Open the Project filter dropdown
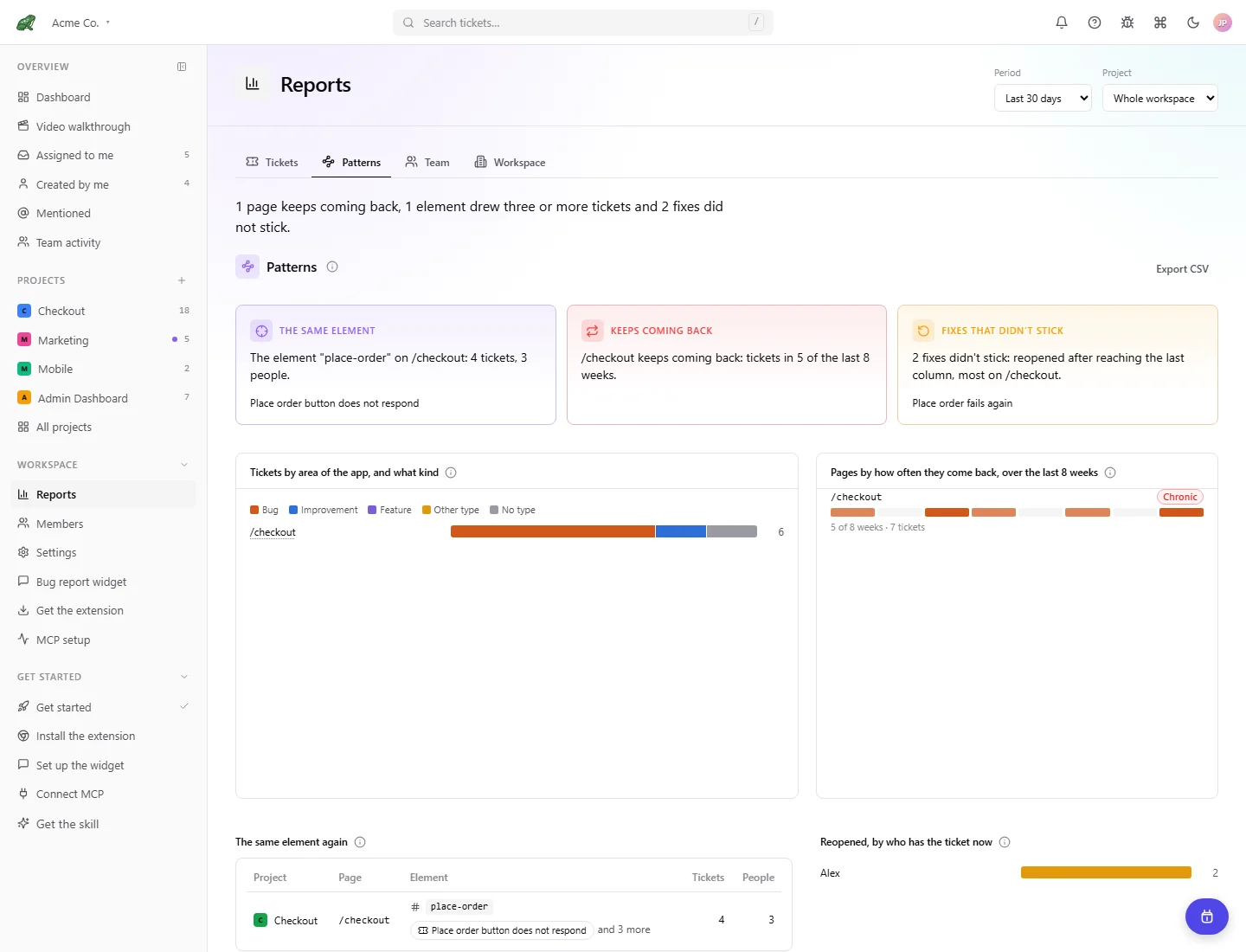 [x=1160, y=99]
